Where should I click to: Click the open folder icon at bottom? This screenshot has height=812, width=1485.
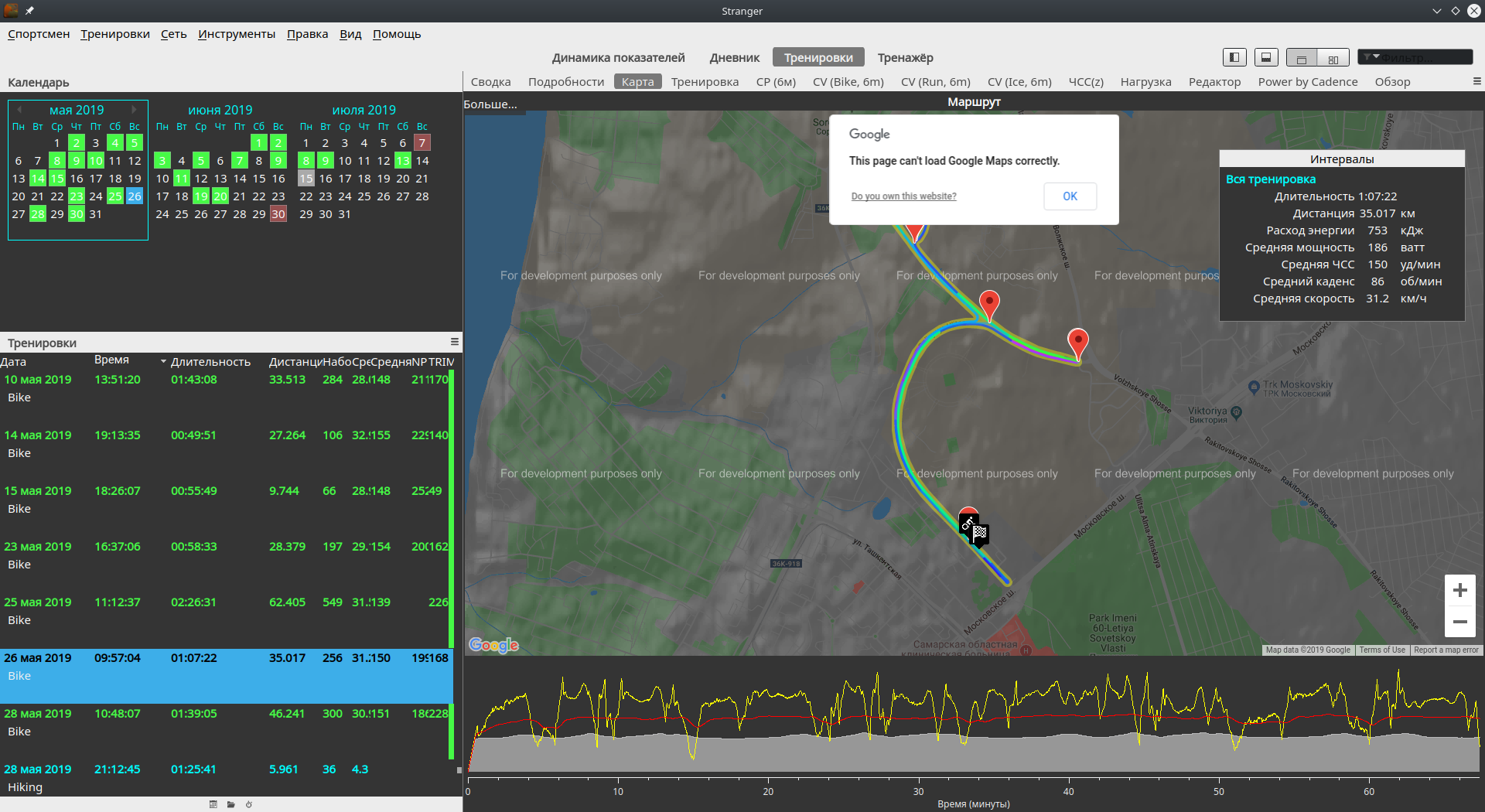pyautogui.click(x=231, y=804)
